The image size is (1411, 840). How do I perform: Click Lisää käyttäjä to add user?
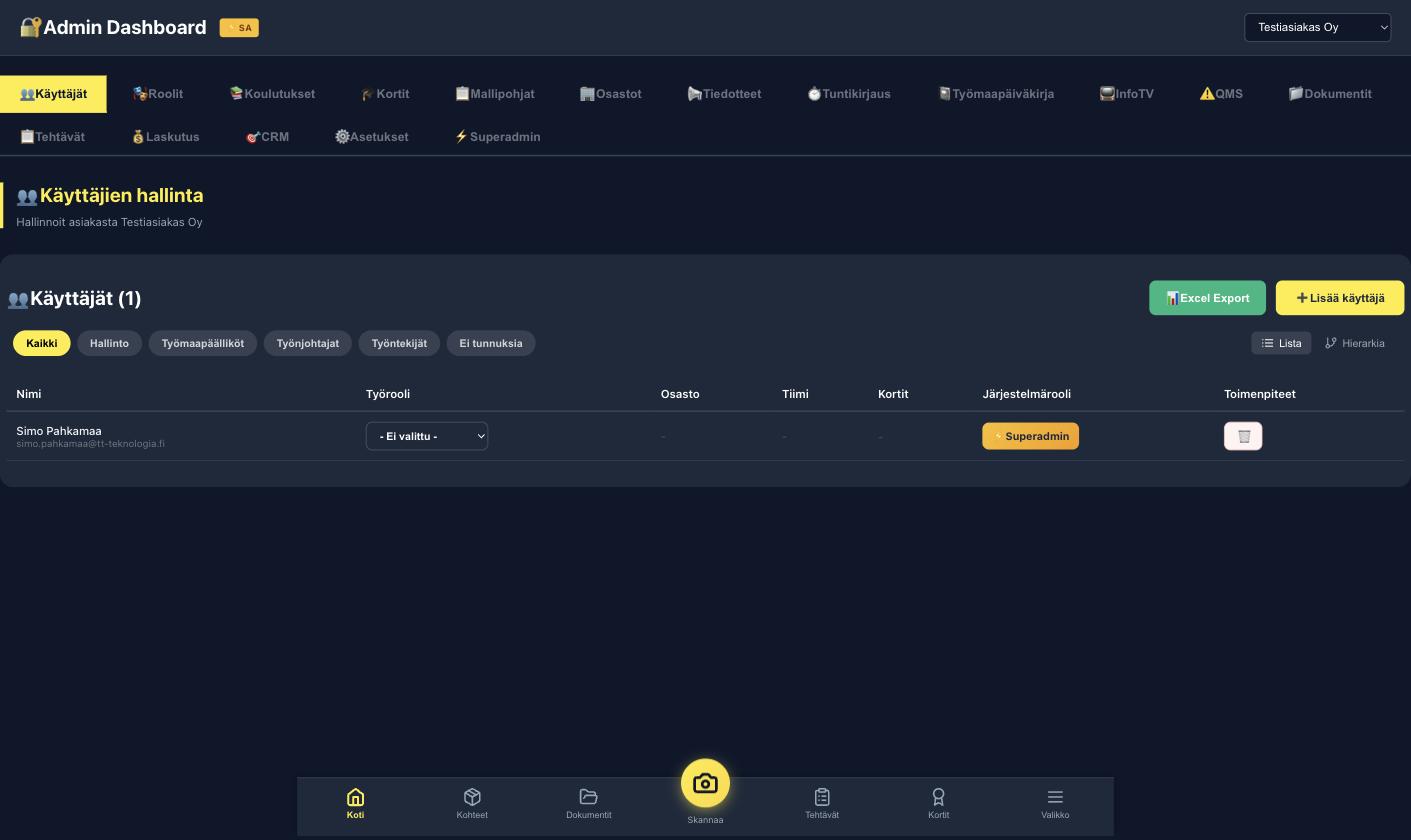[x=1340, y=298]
